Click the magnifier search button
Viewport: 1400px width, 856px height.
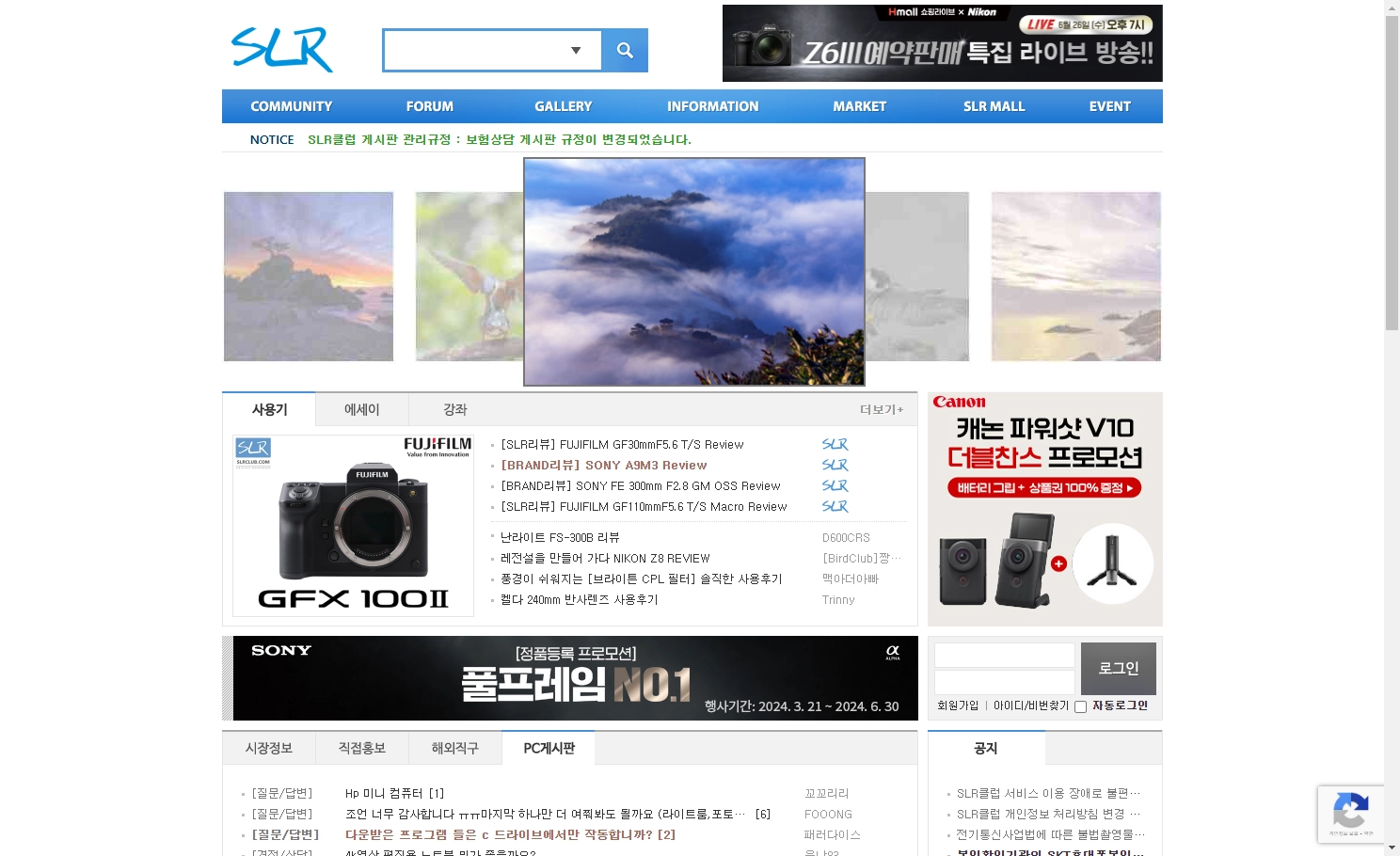pyautogui.click(x=625, y=50)
